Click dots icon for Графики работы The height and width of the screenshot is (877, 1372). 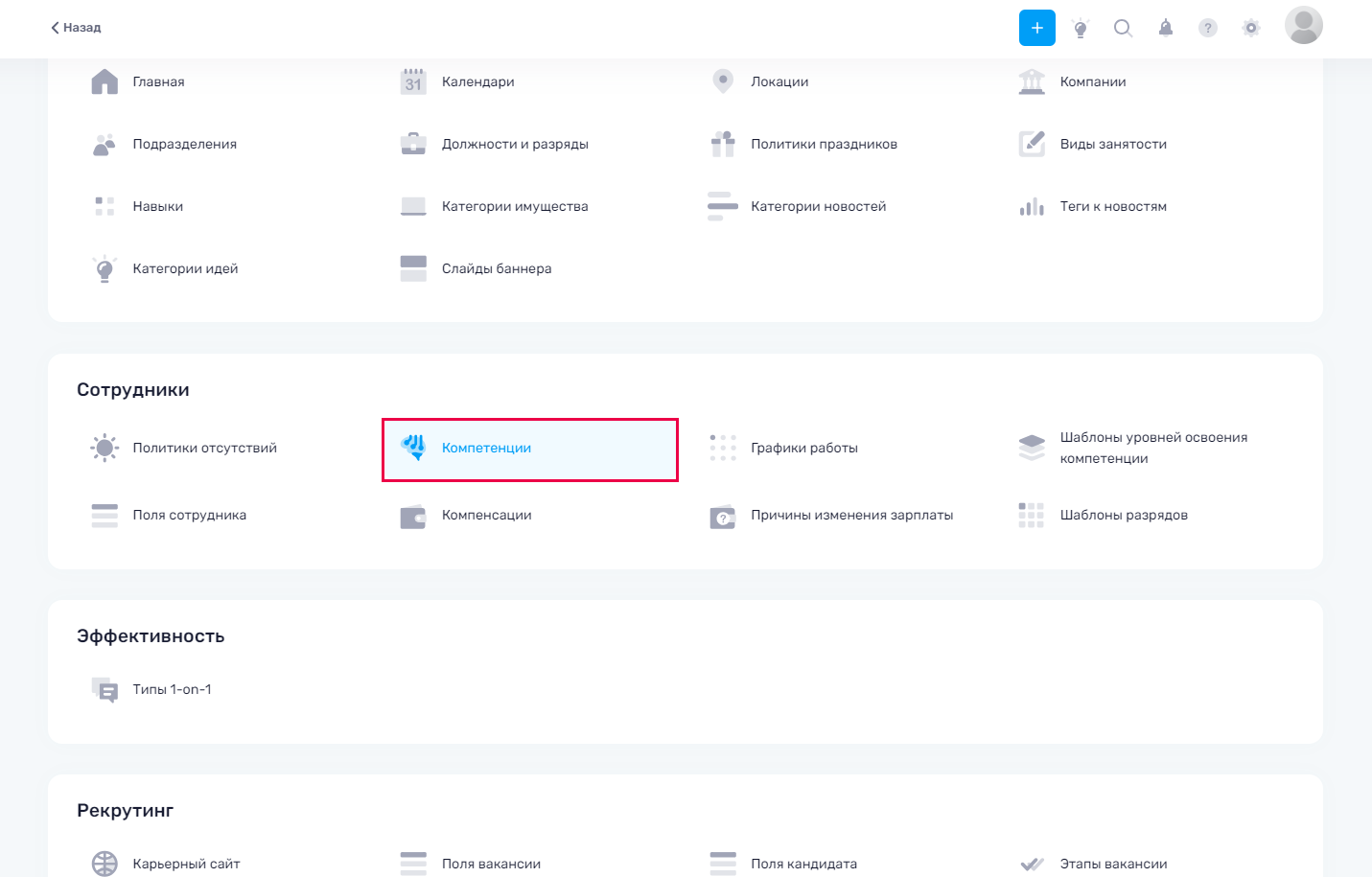(723, 448)
